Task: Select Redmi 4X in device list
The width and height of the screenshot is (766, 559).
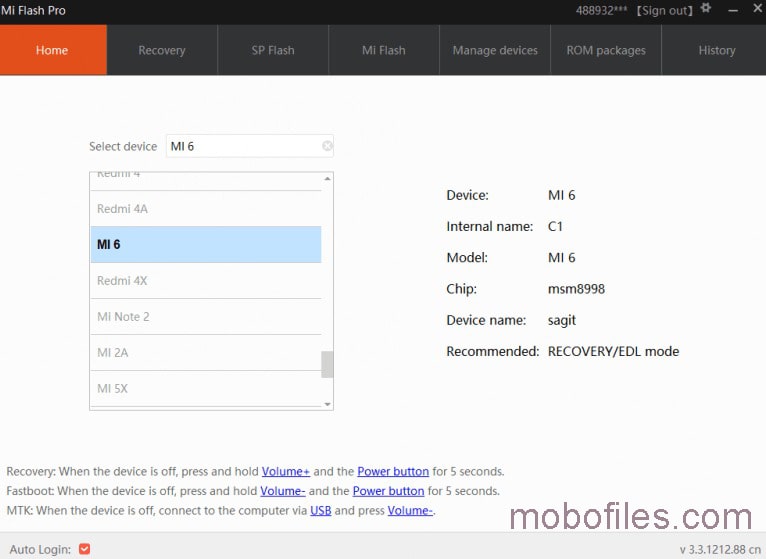Action: (x=206, y=280)
